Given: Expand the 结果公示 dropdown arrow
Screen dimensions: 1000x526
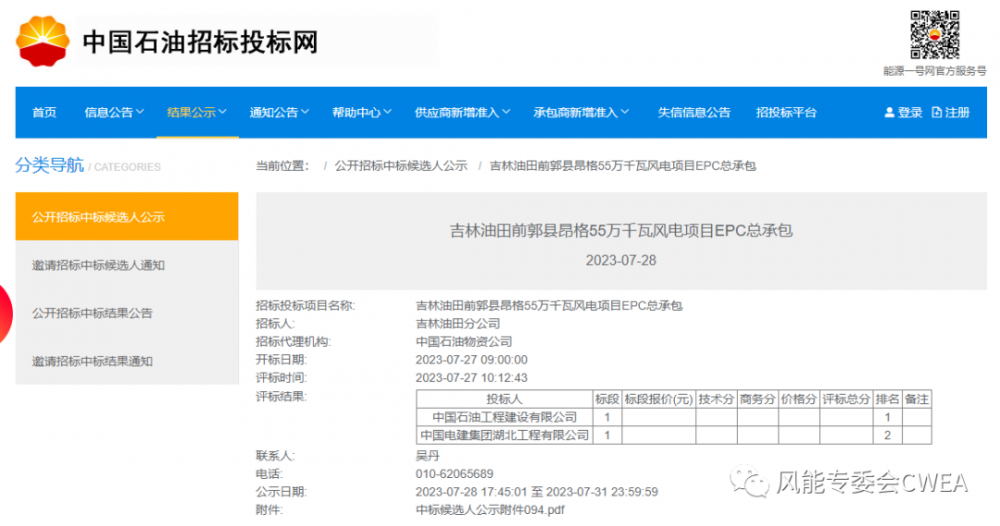Looking at the screenshot, I should coord(223,112).
